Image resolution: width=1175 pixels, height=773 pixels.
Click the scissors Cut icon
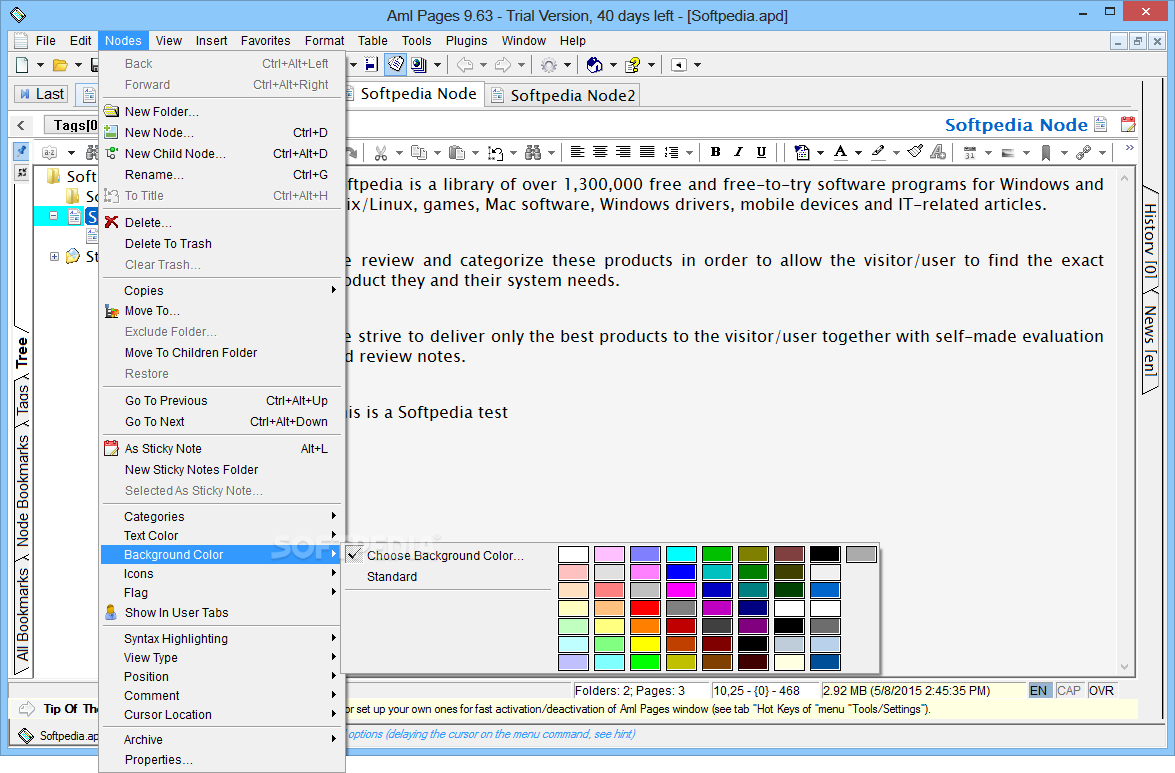[x=381, y=153]
